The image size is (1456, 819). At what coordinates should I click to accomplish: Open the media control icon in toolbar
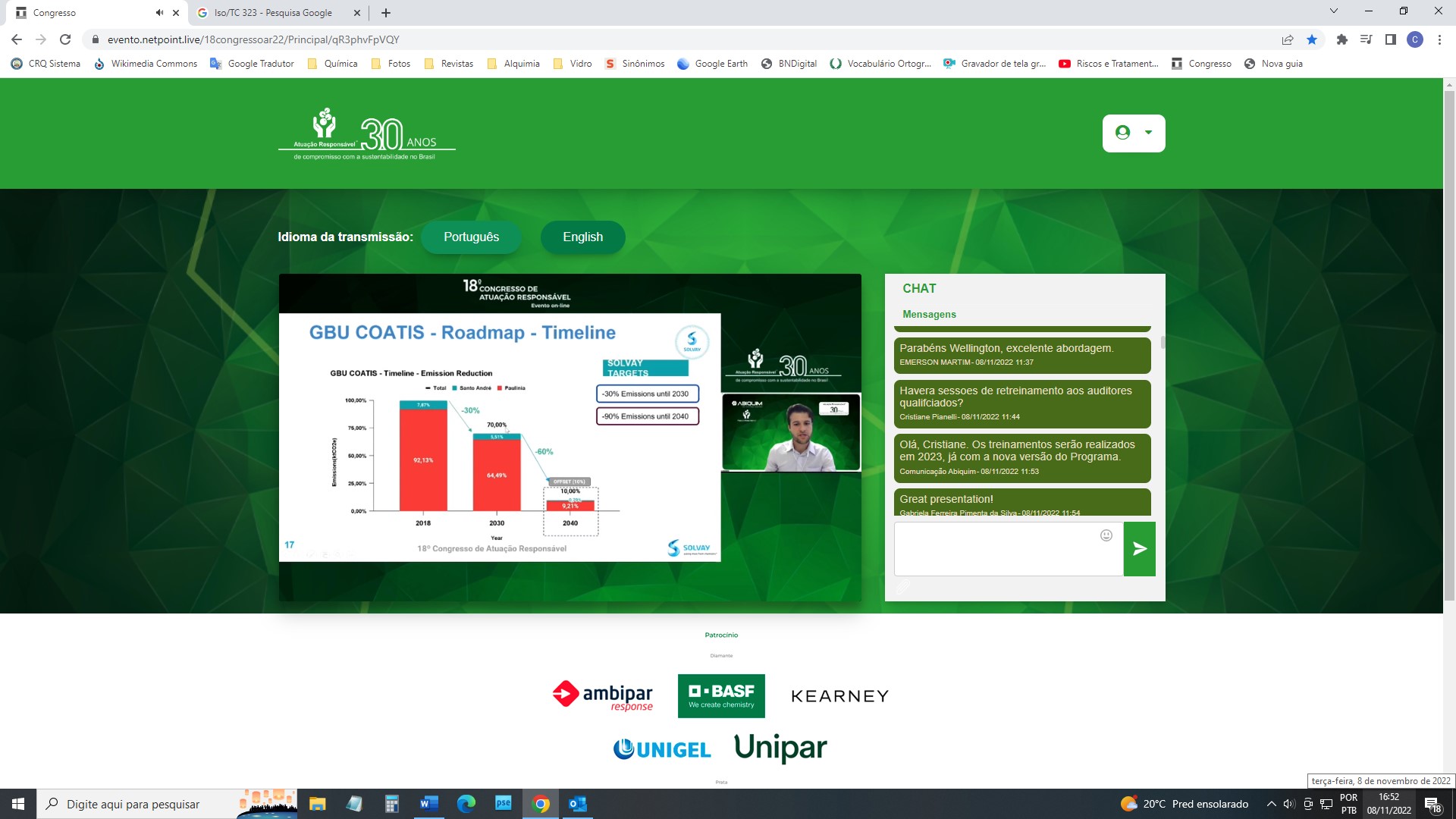(1367, 39)
